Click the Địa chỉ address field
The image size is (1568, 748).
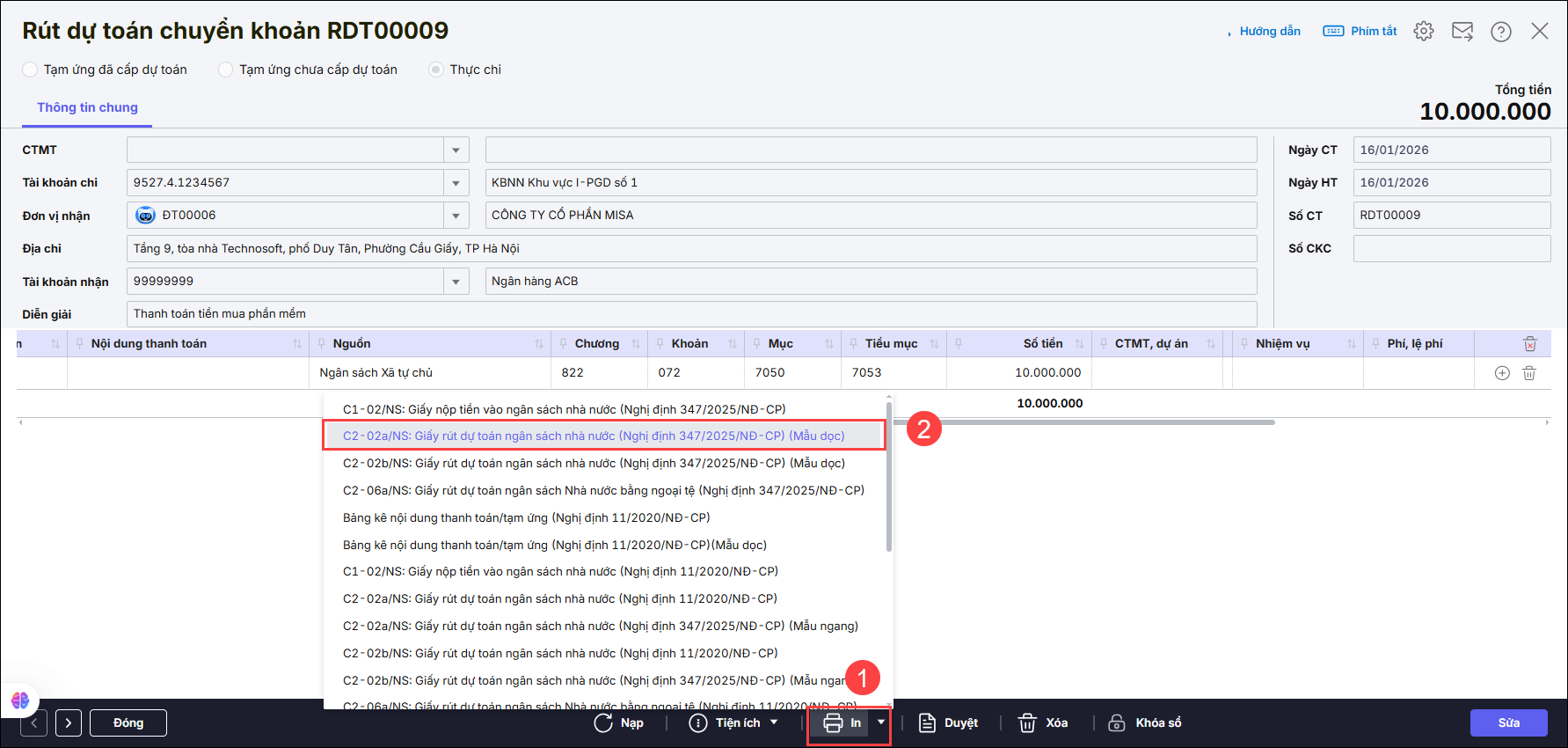coord(692,248)
